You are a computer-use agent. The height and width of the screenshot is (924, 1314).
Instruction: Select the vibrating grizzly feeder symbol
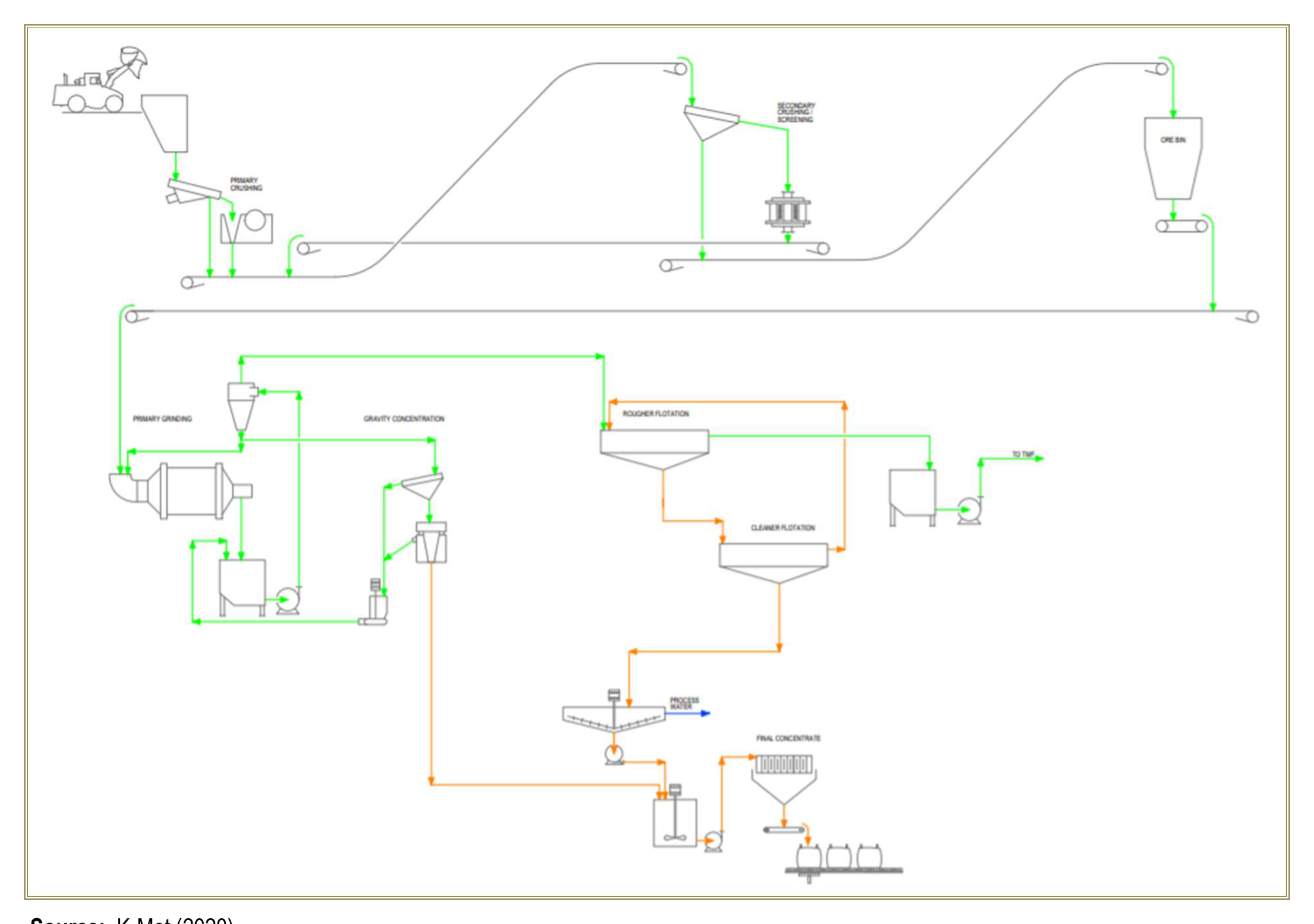coord(193,191)
